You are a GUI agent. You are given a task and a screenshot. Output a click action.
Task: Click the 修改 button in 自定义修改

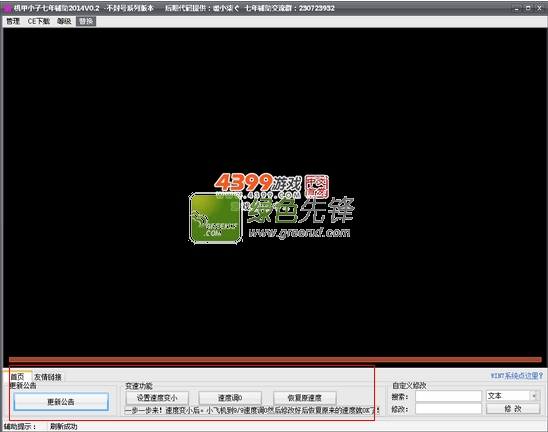click(513, 409)
